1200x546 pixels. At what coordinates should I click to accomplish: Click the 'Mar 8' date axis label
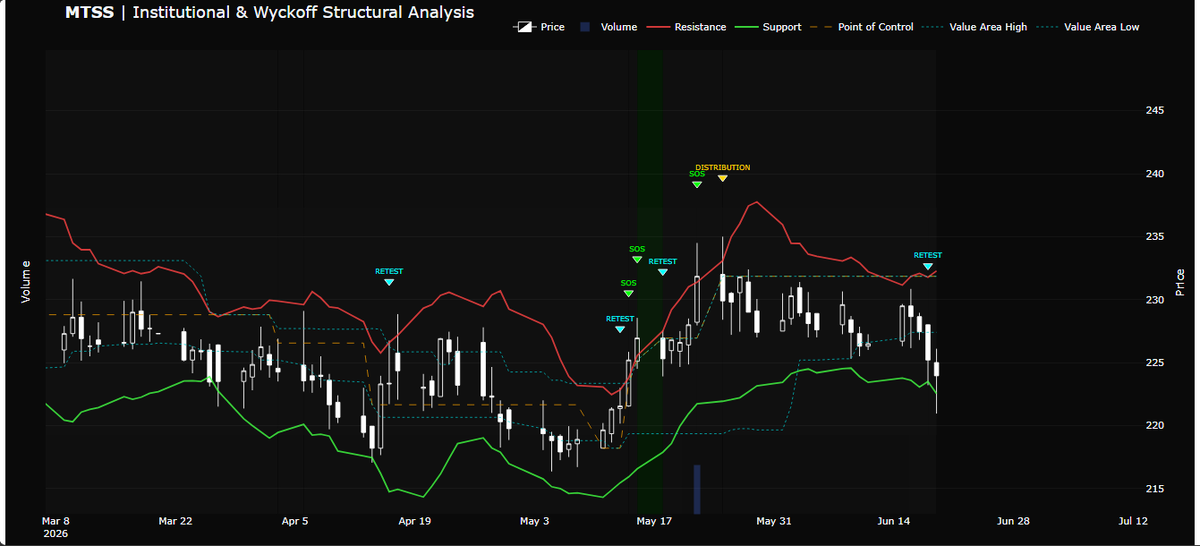(x=56, y=521)
